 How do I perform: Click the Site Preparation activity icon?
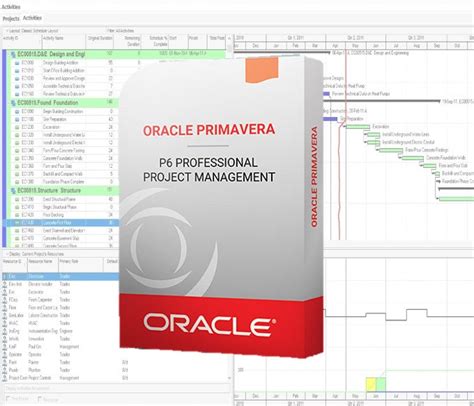(17, 119)
